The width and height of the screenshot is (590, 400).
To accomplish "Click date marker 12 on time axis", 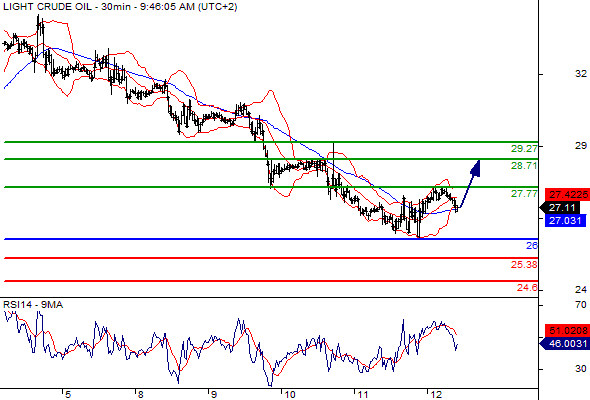I will click(x=436, y=394).
